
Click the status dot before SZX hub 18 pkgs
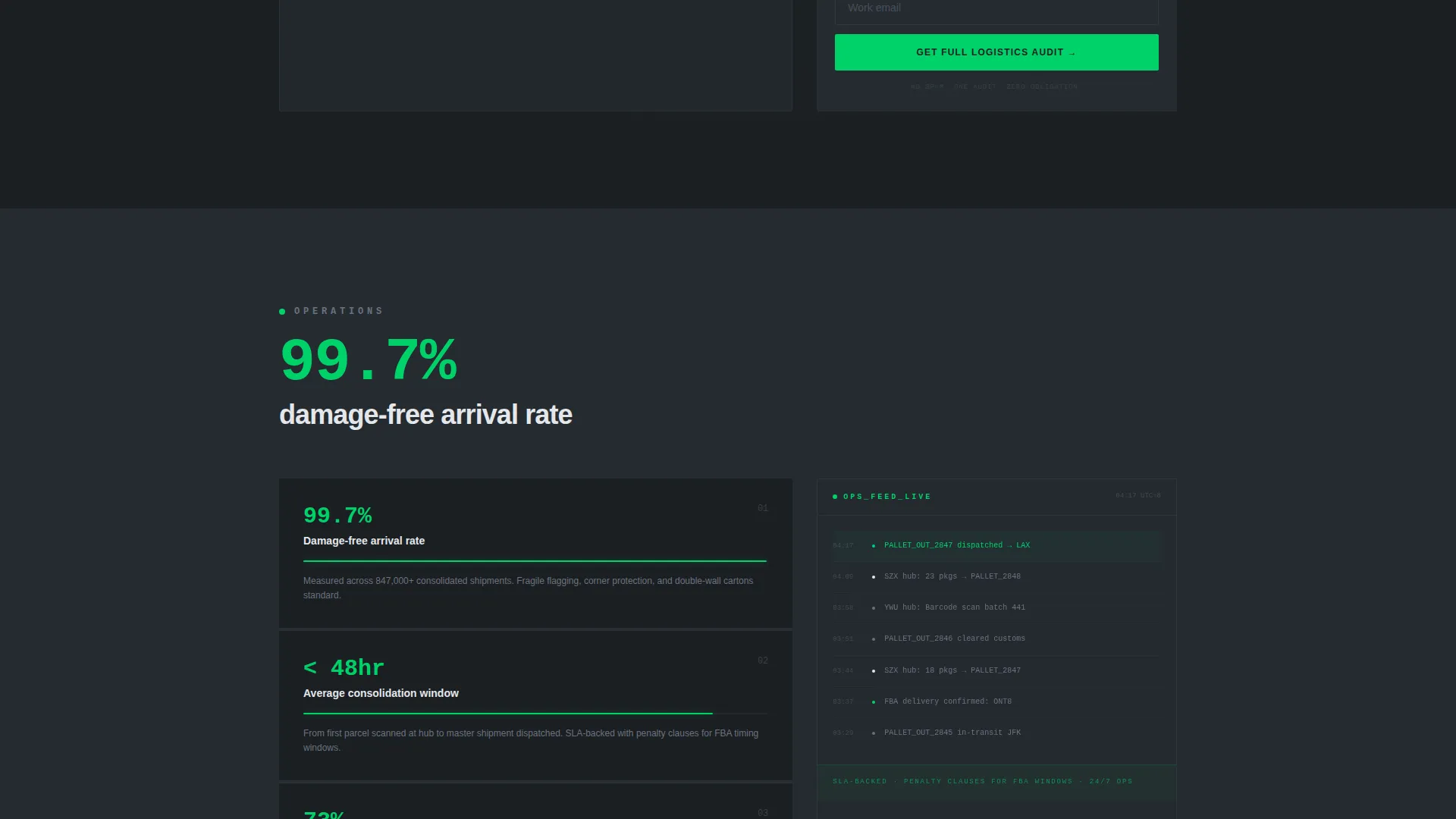874,671
